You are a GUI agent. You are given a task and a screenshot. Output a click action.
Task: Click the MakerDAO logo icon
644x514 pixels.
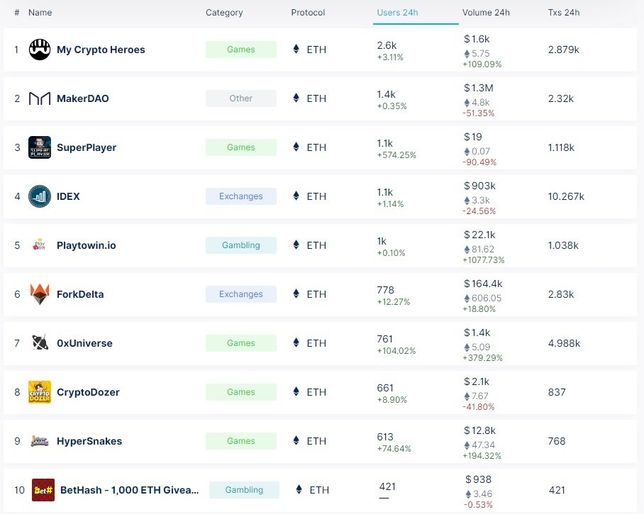click(40, 98)
